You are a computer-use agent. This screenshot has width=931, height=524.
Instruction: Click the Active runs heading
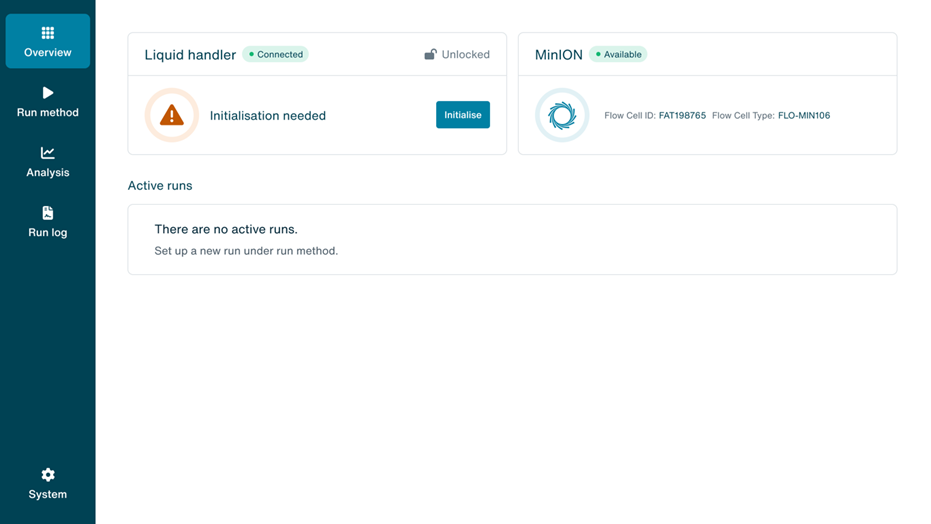click(160, 186)
